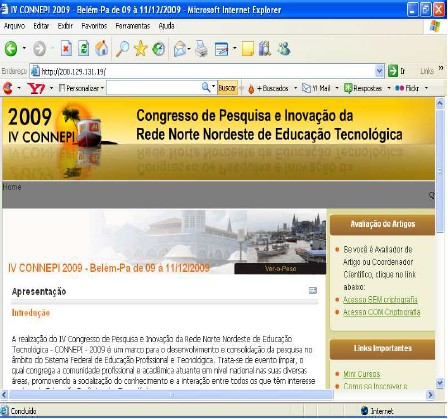448x419 pixels.
Task: Toggle the Personalizar checkbox
Action: (62, 88)
